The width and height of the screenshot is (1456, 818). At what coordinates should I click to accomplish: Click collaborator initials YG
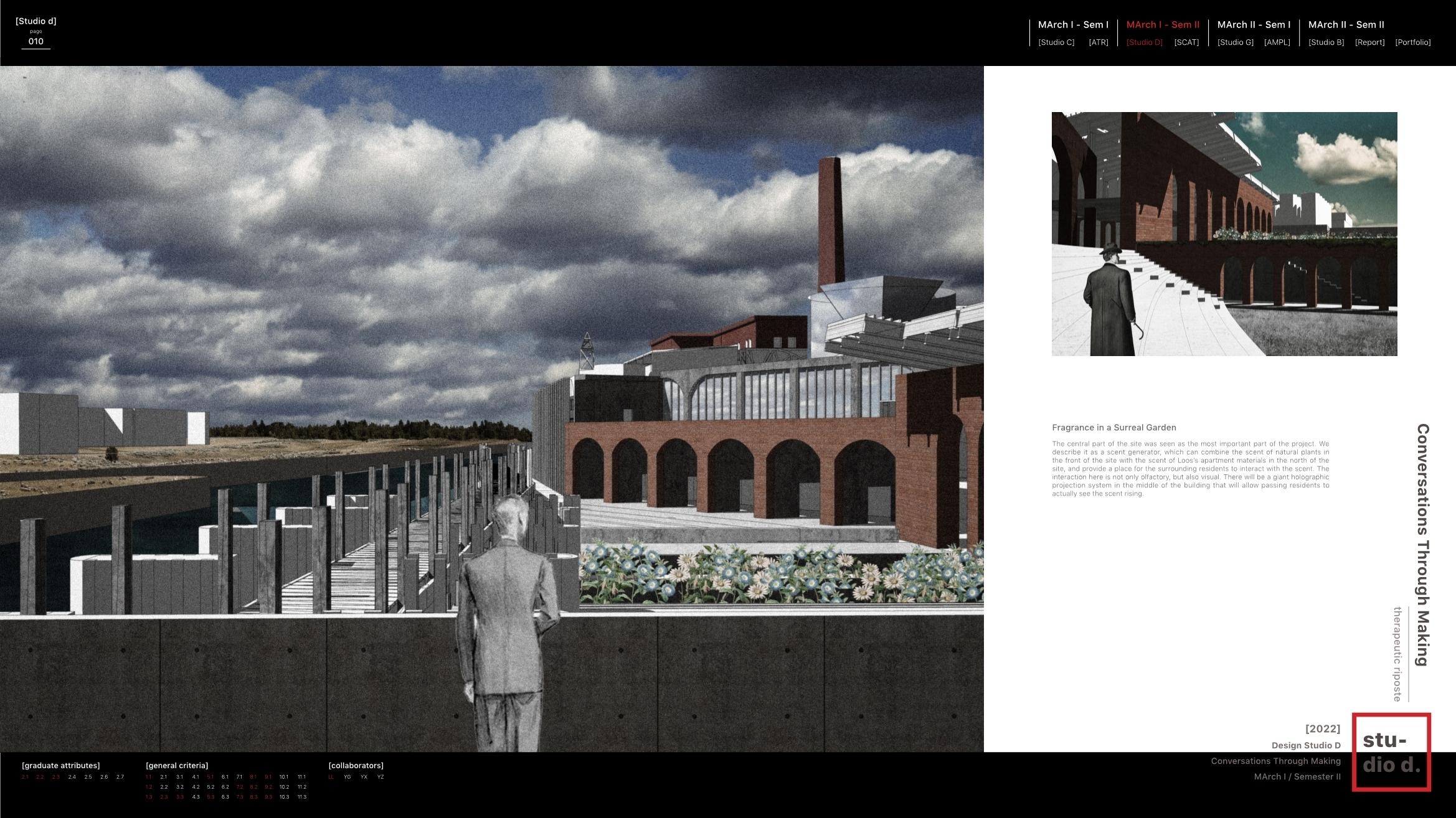(x=347, y=777)
